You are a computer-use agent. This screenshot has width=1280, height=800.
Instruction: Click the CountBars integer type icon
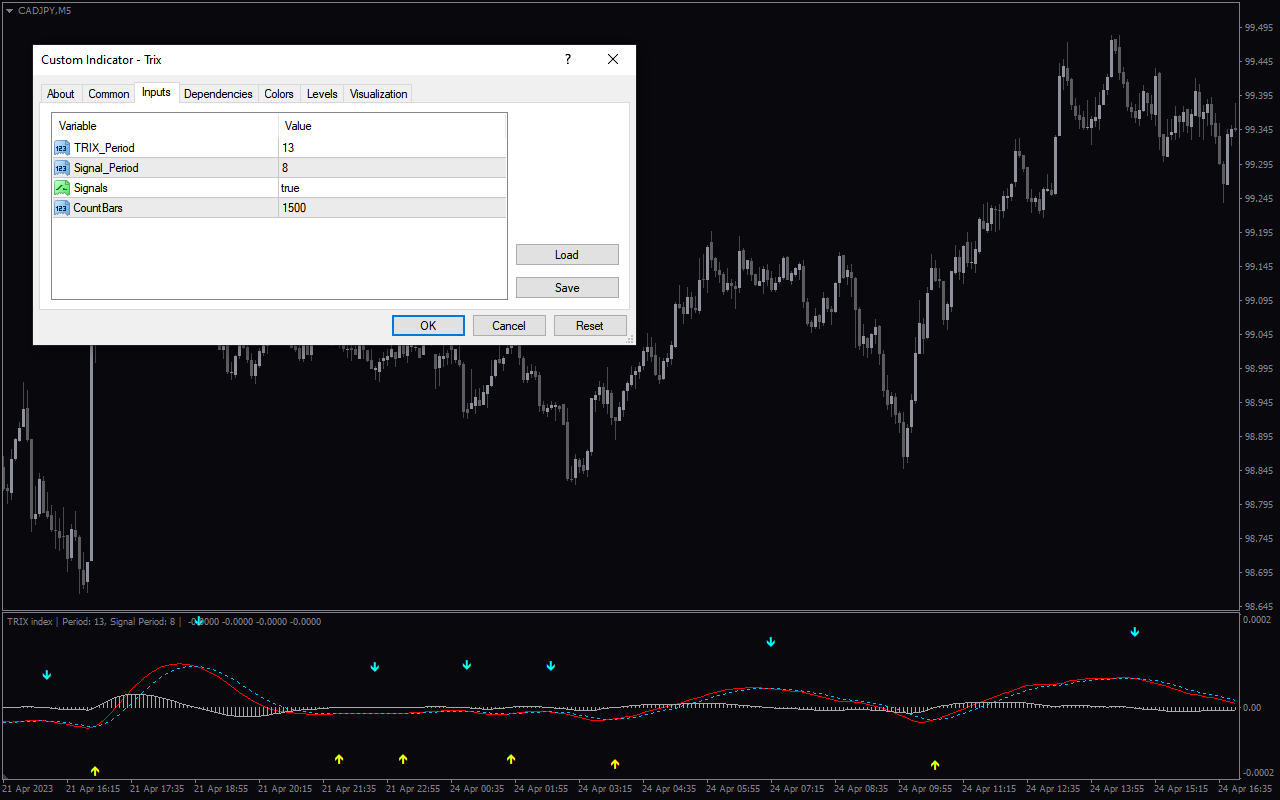(x=62, y=208)
